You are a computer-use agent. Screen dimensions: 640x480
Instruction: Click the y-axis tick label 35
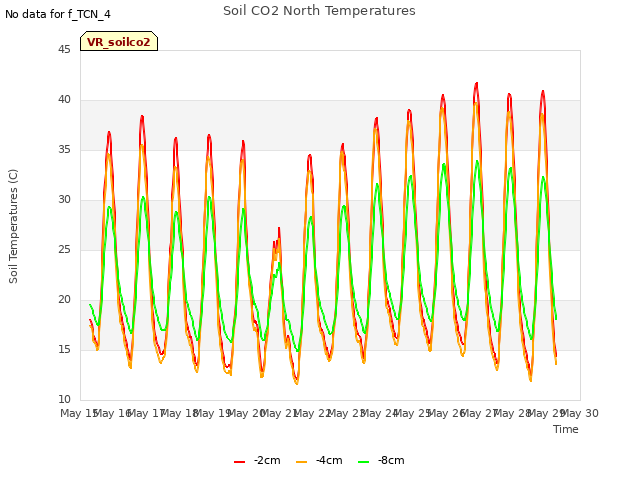[x=64, y=149]
